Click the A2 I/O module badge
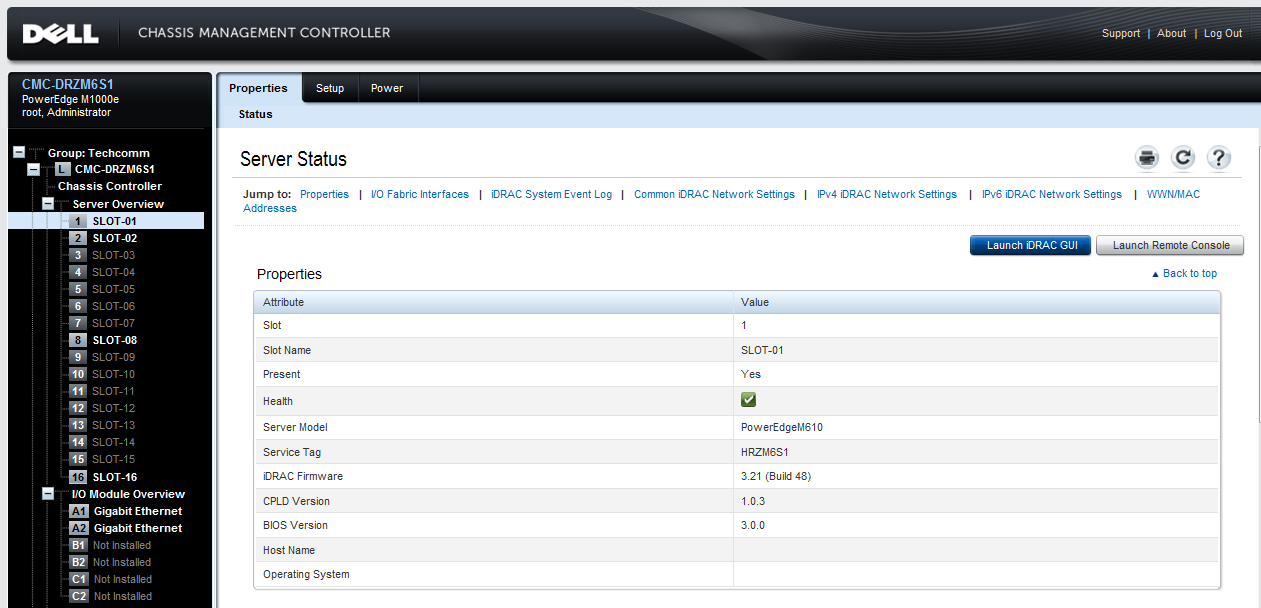The width and height of the screenshot is (1261, 608). [x=79, y=528]
